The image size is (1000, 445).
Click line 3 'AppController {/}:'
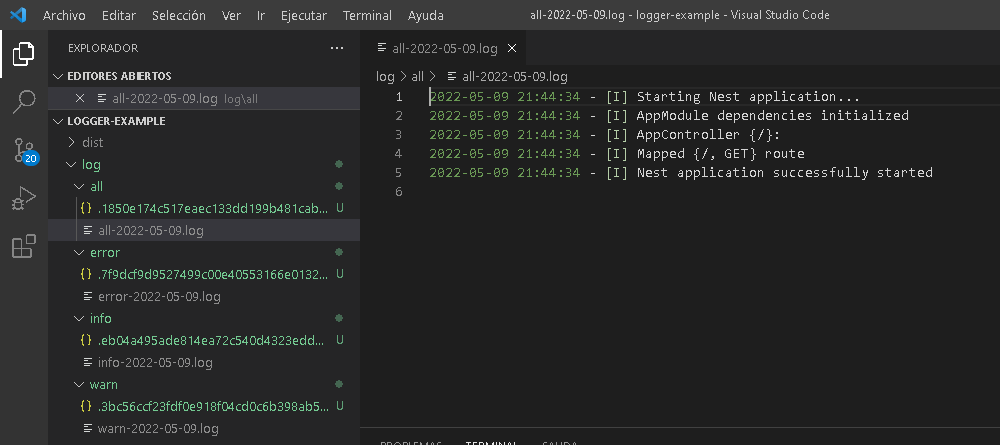tap(709, 135)
